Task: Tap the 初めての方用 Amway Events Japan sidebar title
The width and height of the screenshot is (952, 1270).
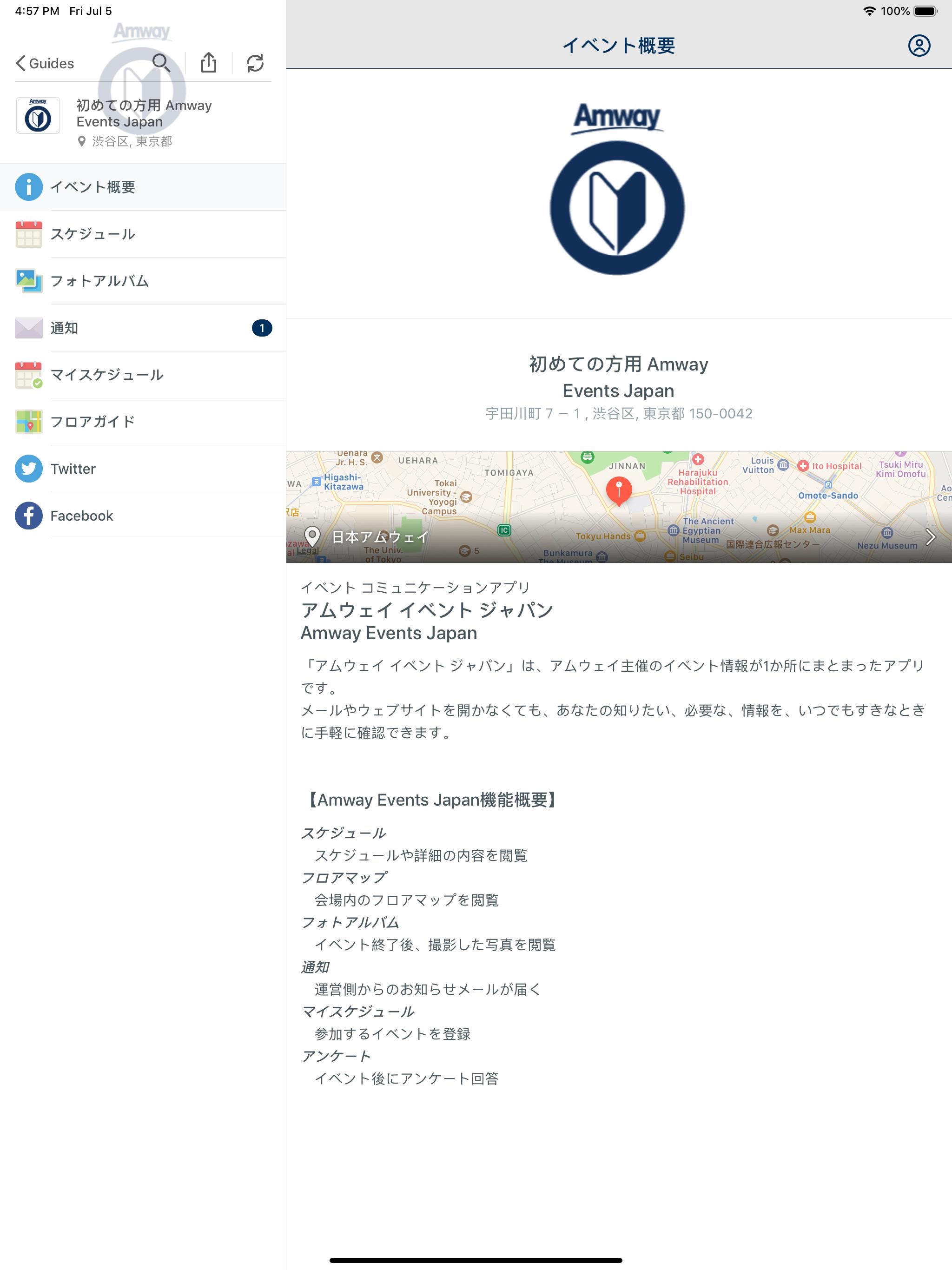Action: 144,114
